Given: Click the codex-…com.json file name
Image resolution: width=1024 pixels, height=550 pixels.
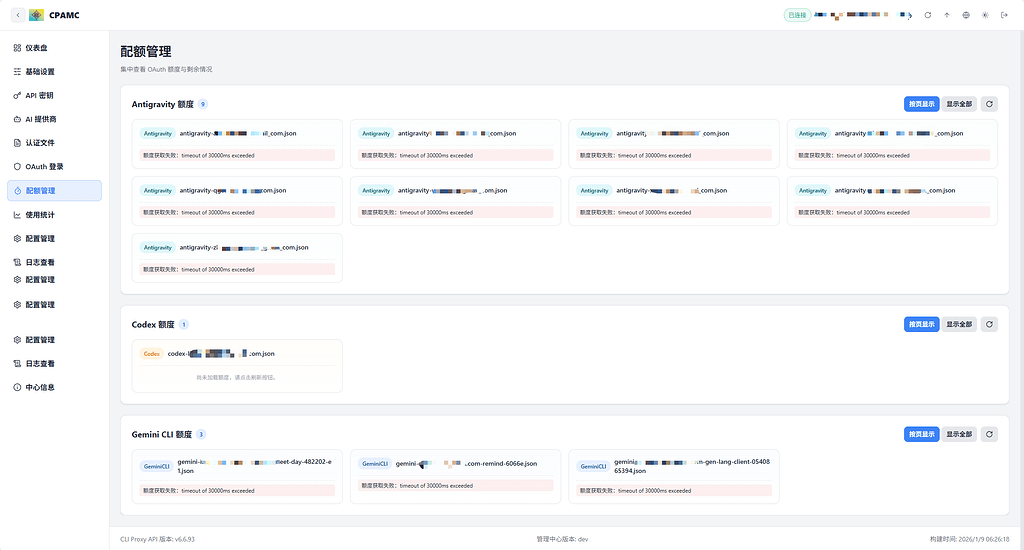Looking at the screenshot, I should (x=221, y=353).
